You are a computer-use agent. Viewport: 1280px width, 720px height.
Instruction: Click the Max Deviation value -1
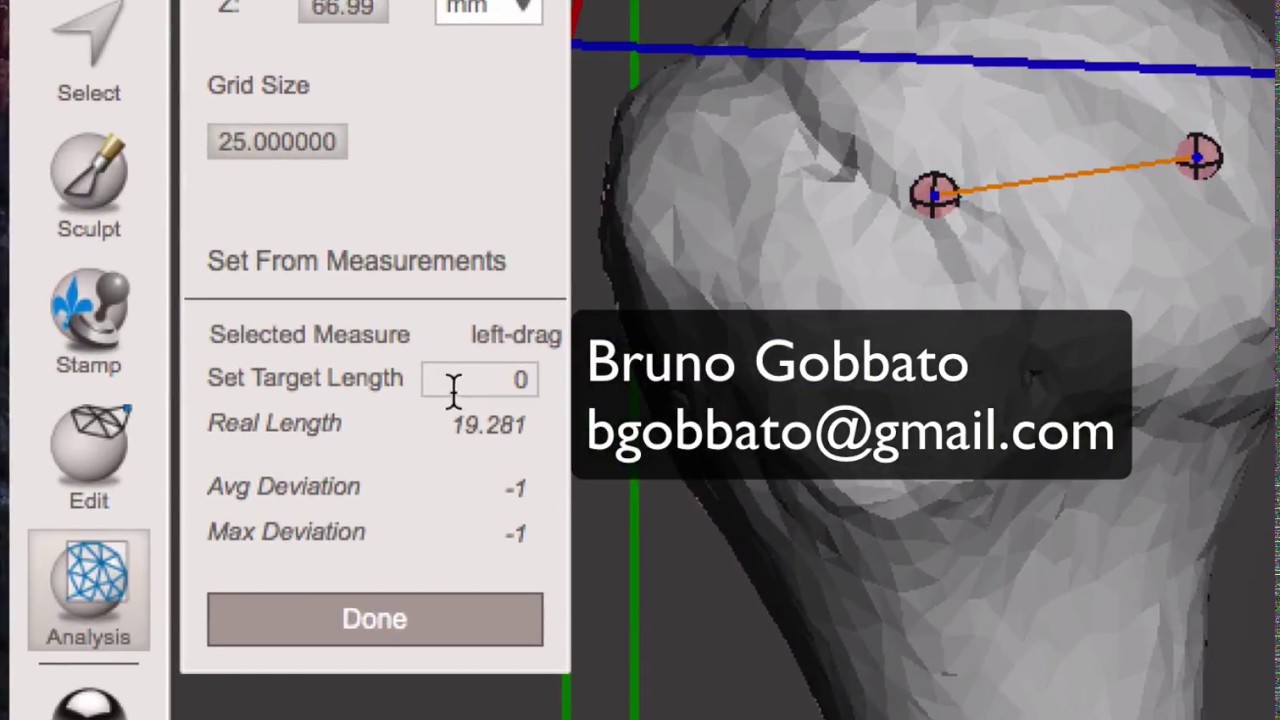click(x=515, y=534)
